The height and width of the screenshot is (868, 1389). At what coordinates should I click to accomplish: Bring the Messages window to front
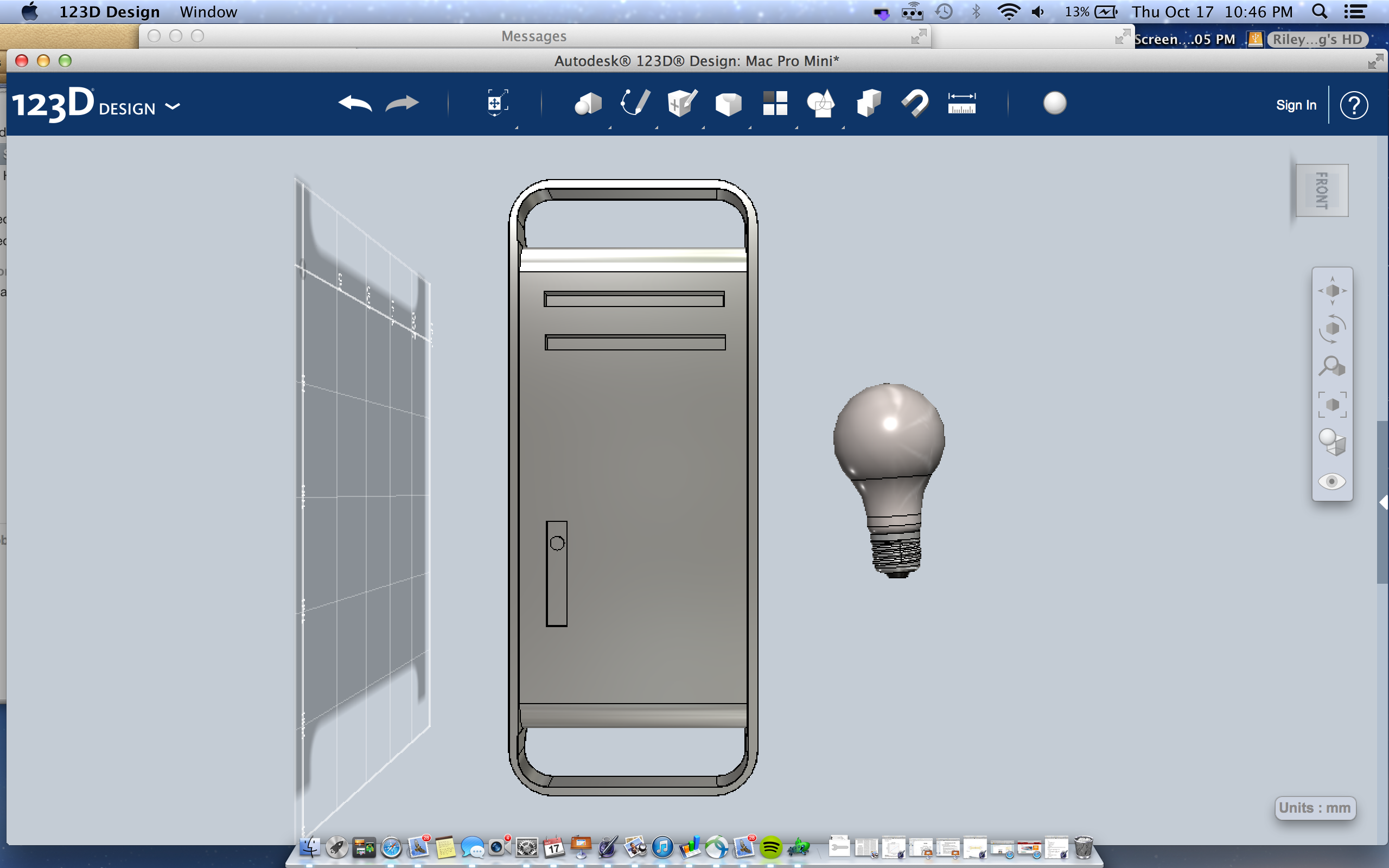point(534,36)
